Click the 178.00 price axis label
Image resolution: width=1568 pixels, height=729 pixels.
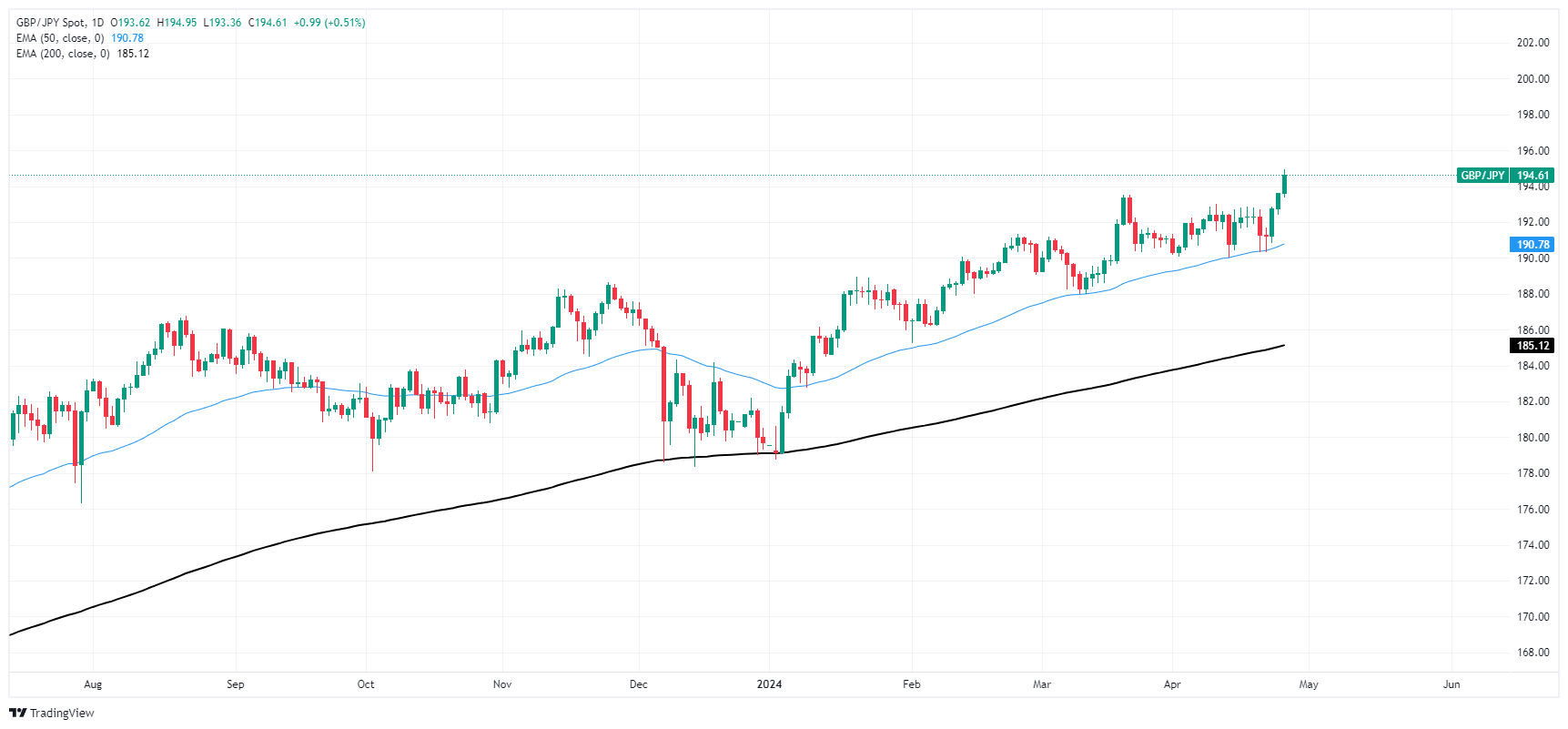point(1533,473)
